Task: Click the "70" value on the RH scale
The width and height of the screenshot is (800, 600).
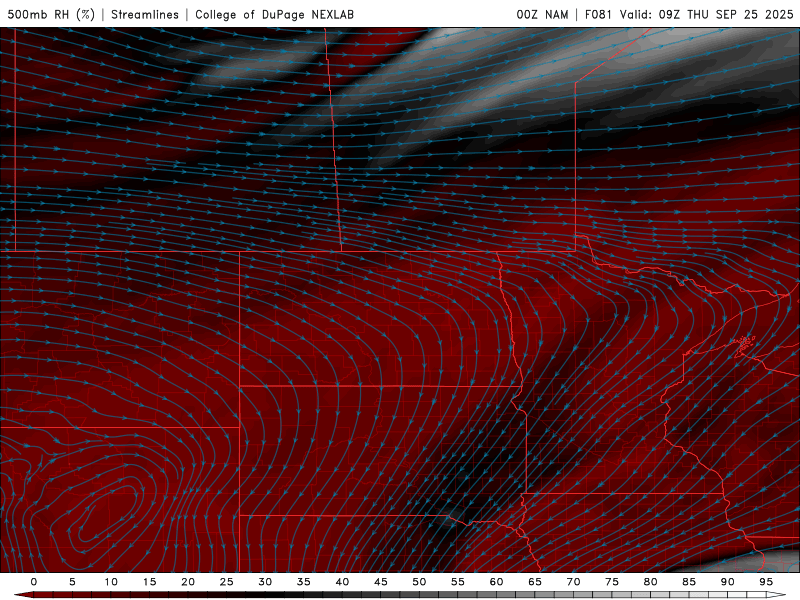Action: 573,582
